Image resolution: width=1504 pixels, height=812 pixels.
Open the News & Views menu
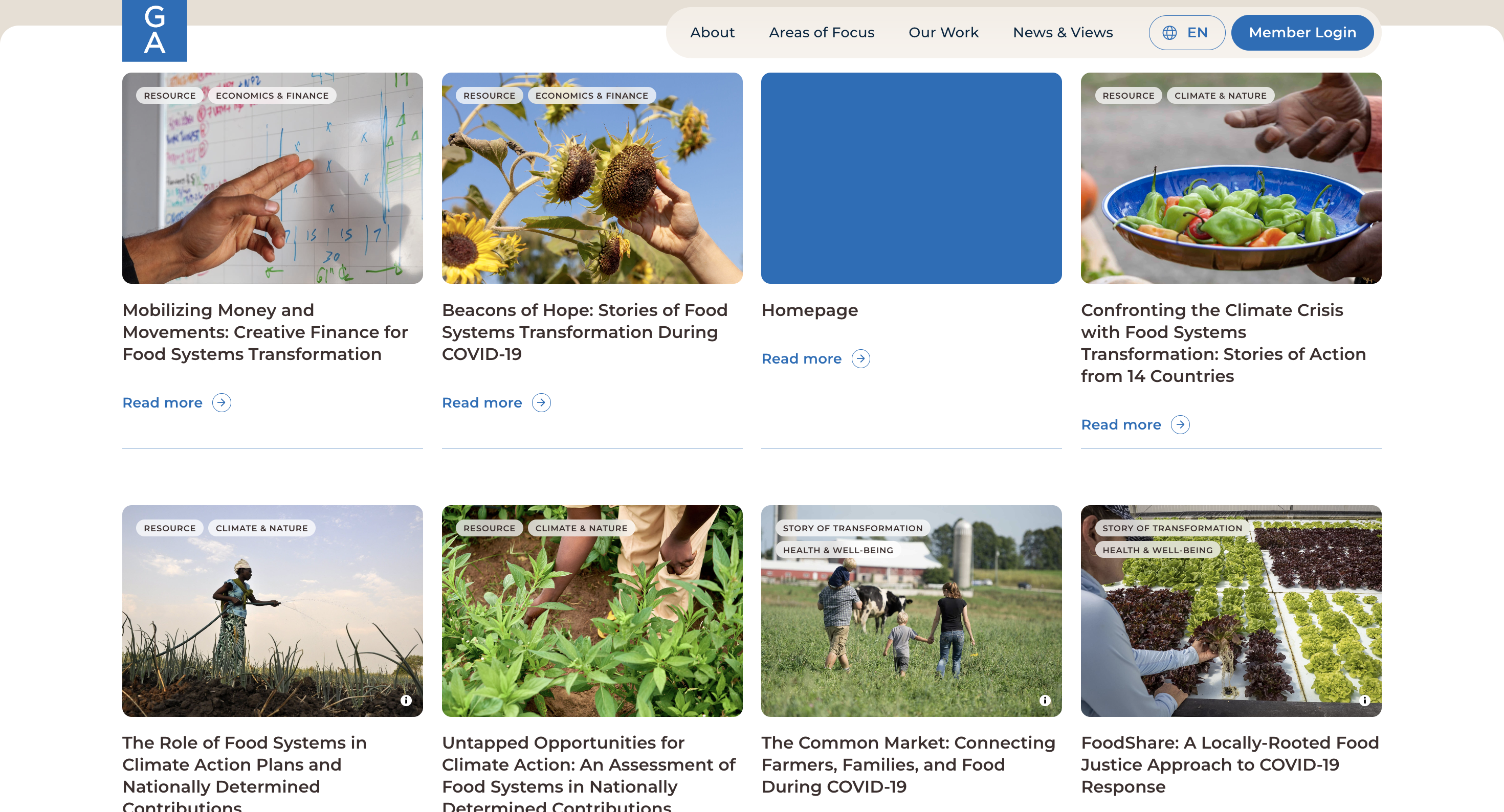(x=1062, y=33)
